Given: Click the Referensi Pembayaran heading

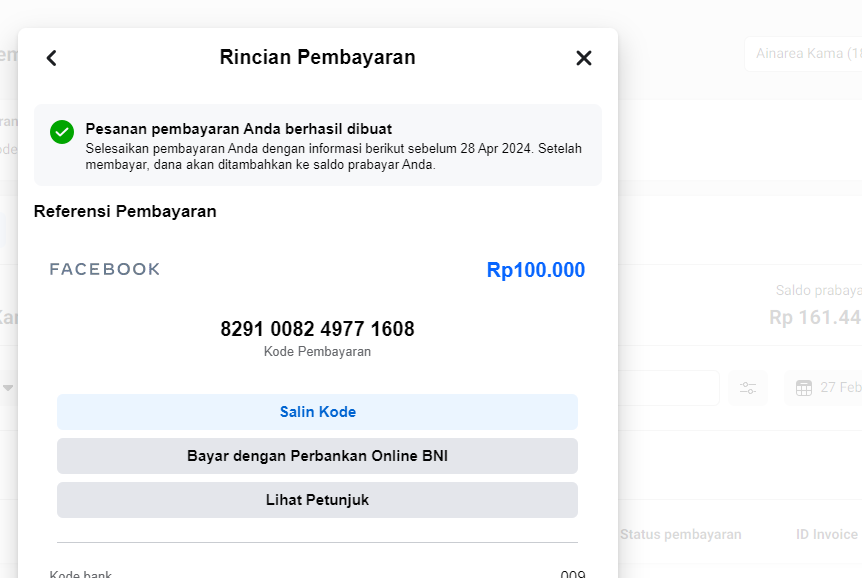Looking at the screenshot, I should click(125, 211).
